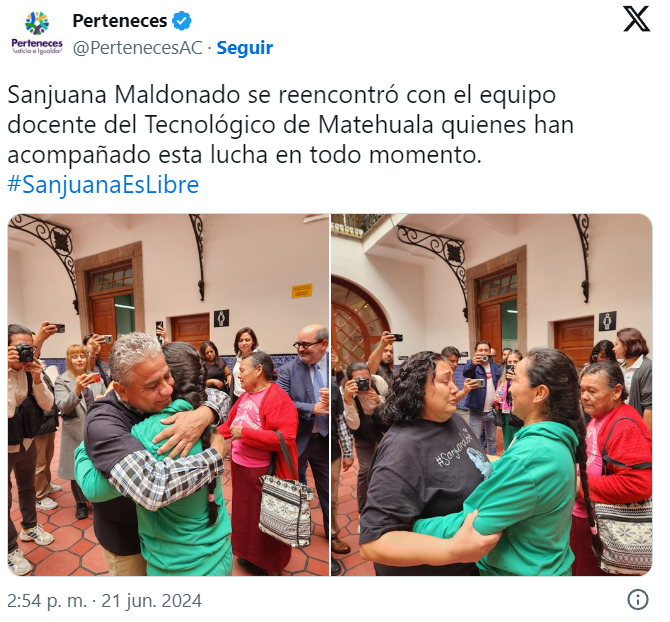Viewport: 670px width, 622px height.
Task: Click the restroom sign in left photo
Action: point(221,318)
